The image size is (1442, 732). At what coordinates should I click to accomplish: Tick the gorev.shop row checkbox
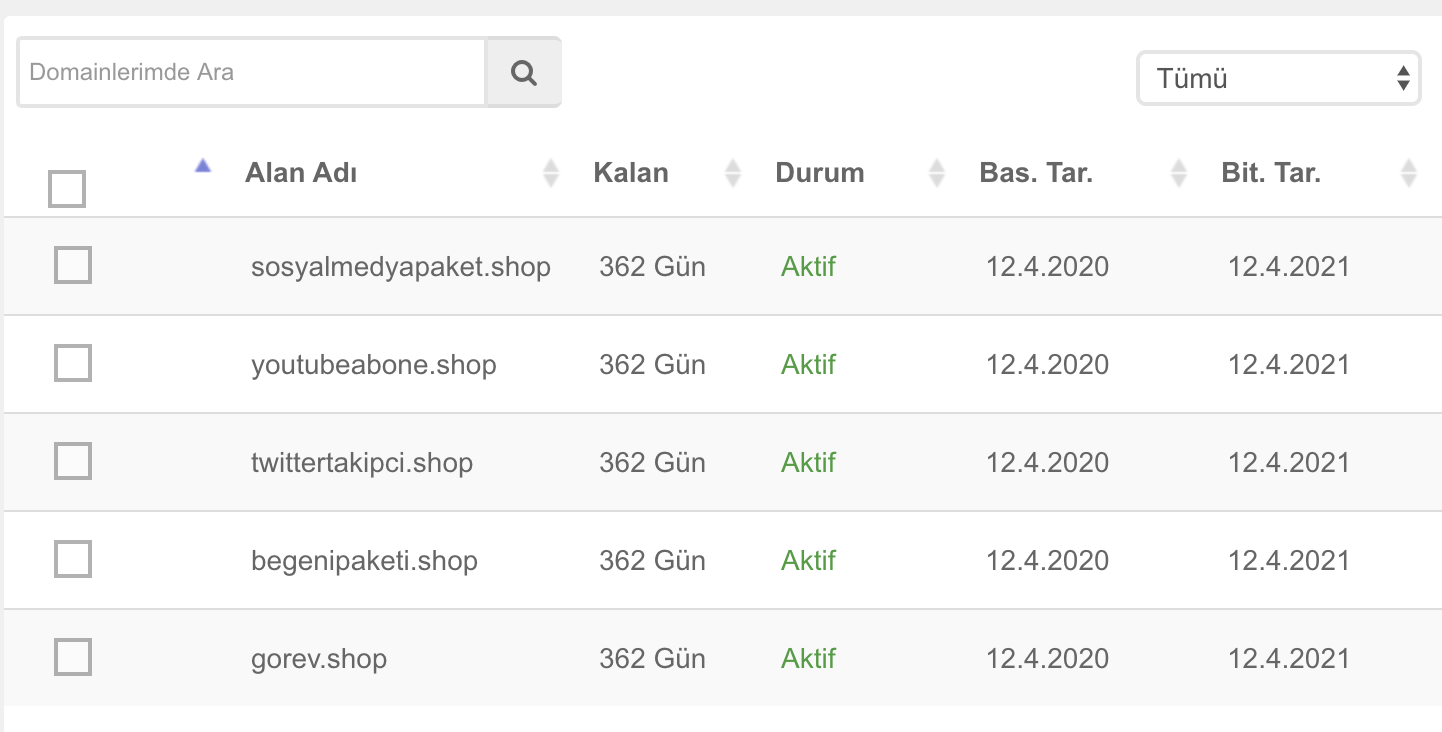(73, 657)
